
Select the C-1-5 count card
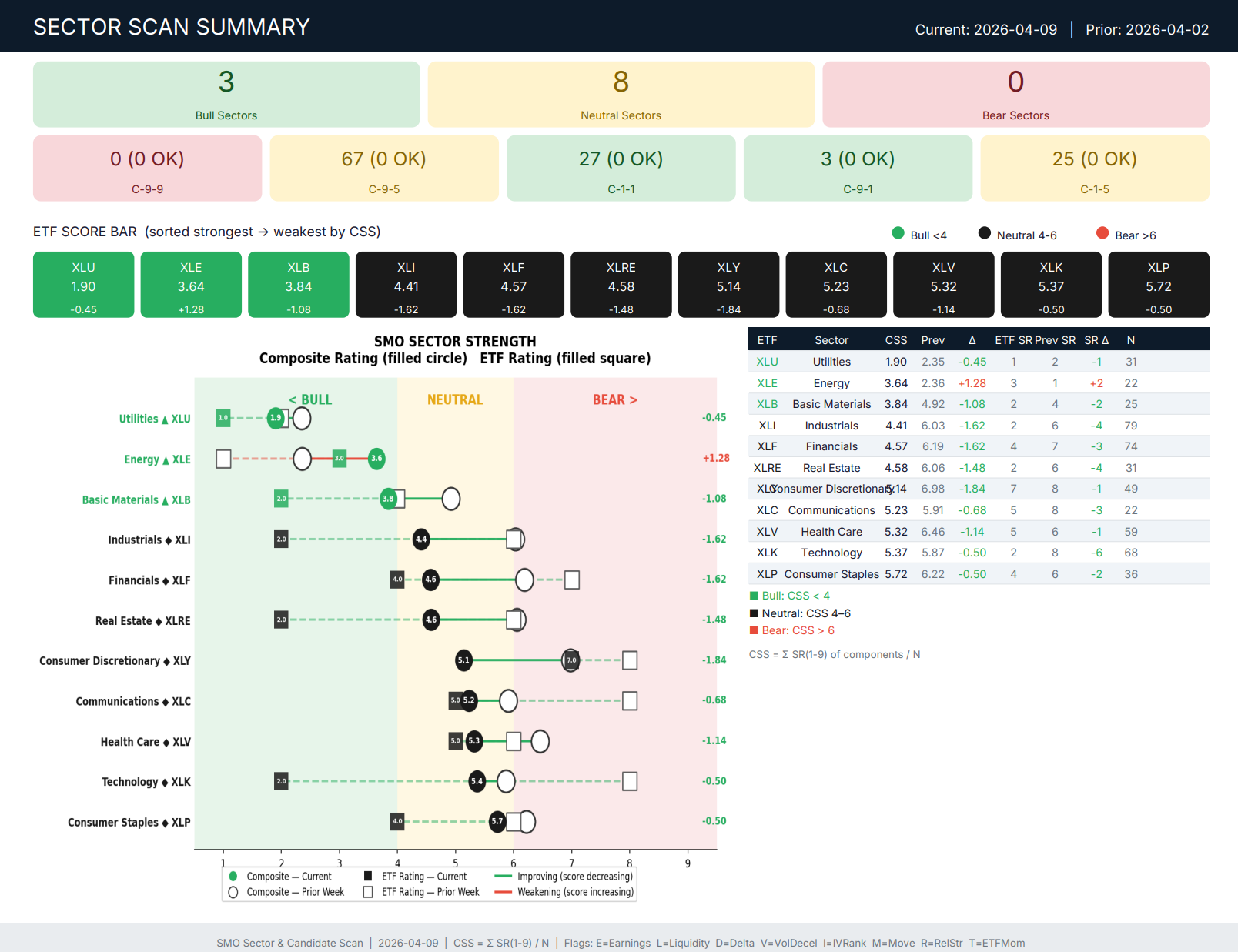1095,169
